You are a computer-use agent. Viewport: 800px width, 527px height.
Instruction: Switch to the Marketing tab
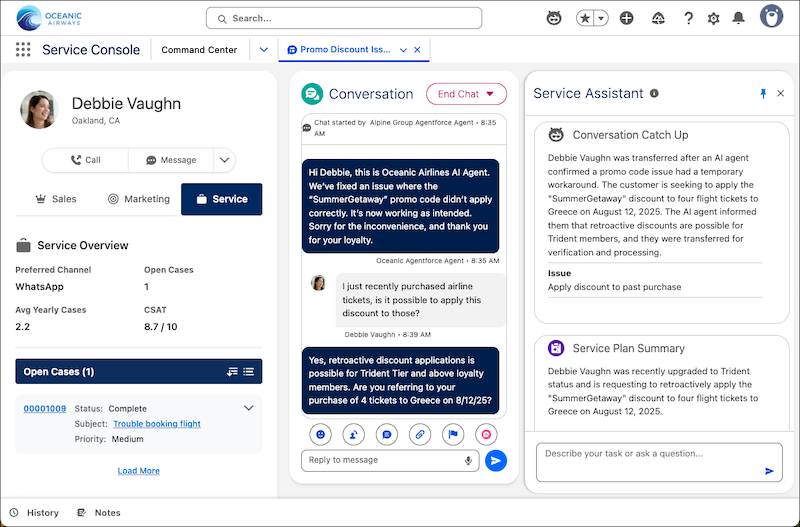(x=139, y=199)
